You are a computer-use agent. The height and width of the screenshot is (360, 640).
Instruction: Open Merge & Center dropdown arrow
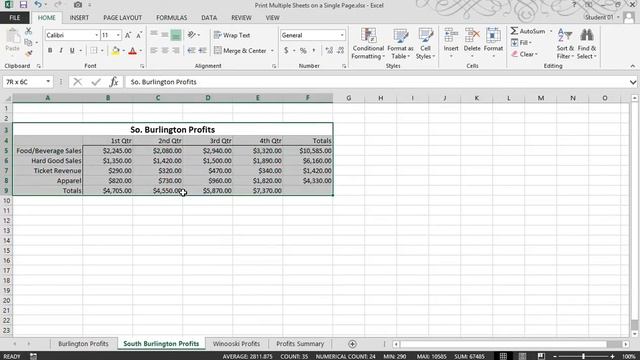[x=272, y=51]
